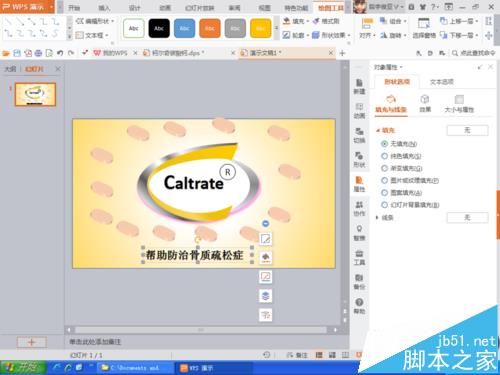Click the open file folder icon
The height and width of the screenshot is (375, 500).
pos(6,53)
